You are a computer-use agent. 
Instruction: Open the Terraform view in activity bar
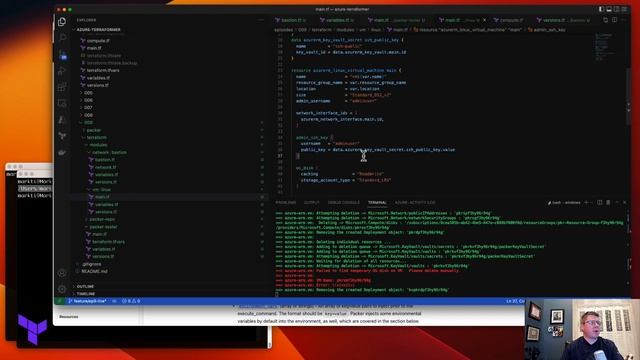(62, 136)
